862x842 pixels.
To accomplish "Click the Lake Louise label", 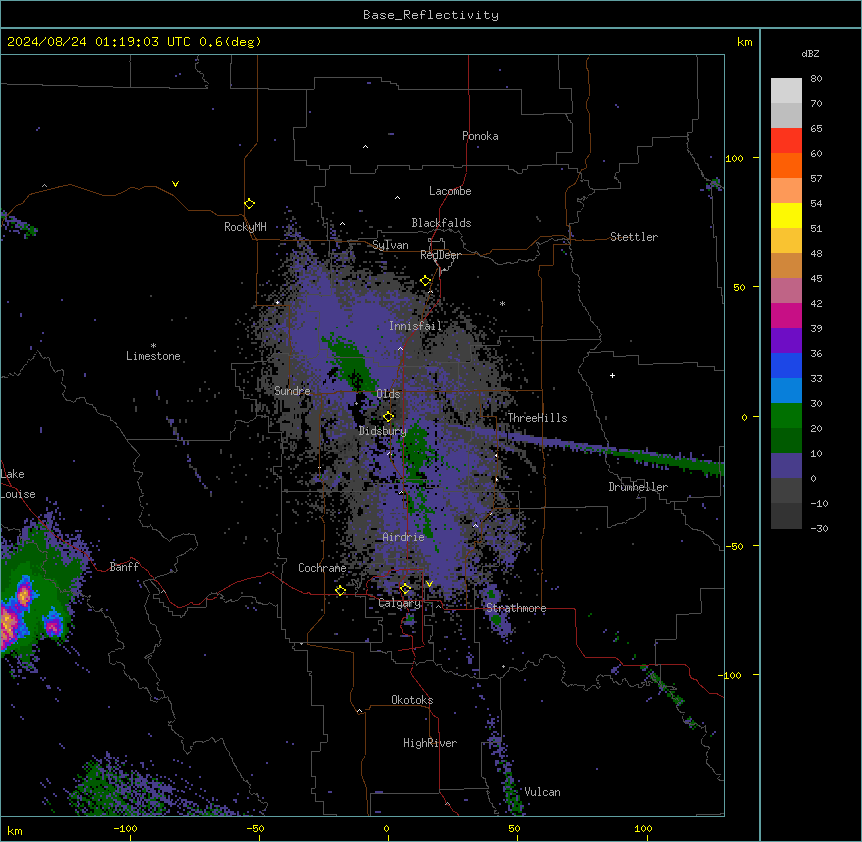I will pos(16,484).
